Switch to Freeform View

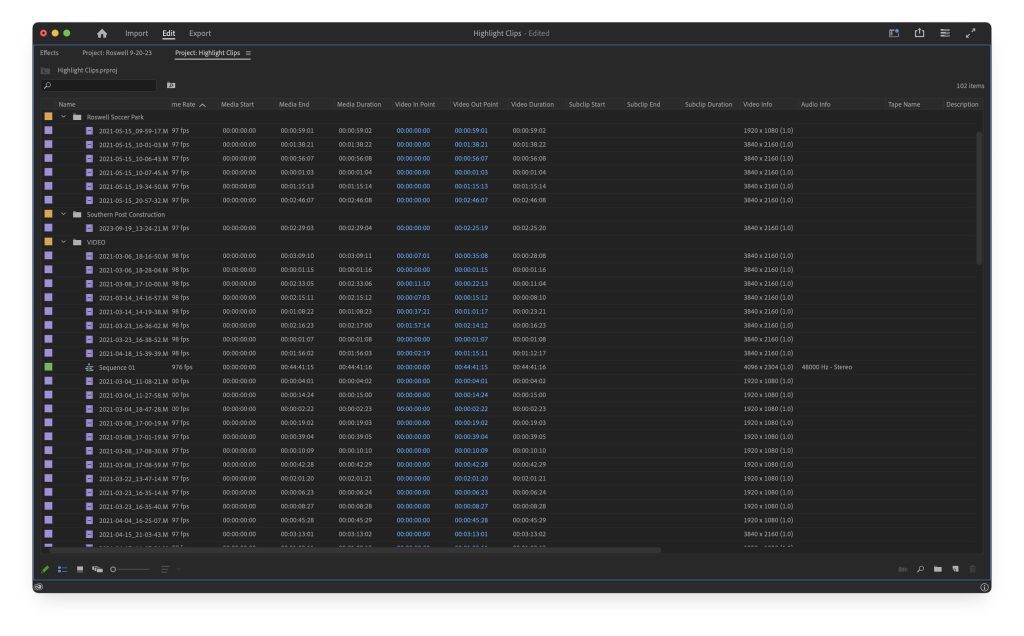pos(97,569)
